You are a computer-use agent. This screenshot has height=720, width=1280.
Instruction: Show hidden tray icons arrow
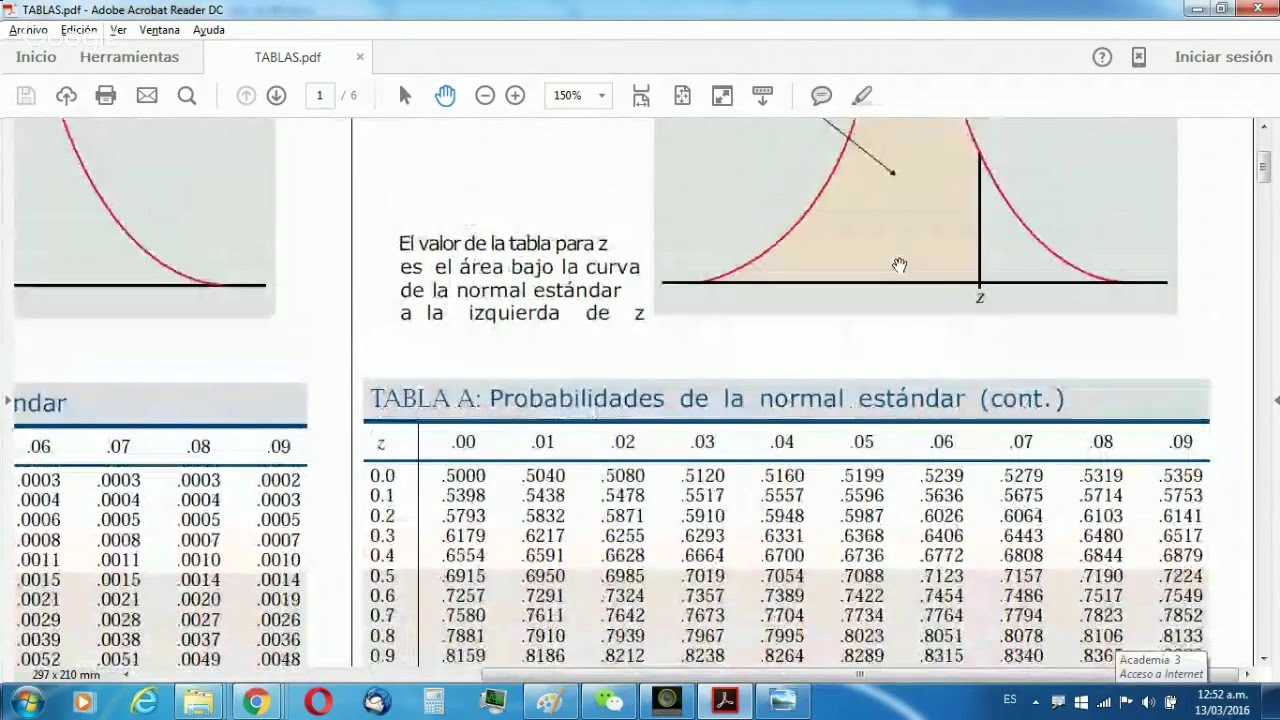1035,702
